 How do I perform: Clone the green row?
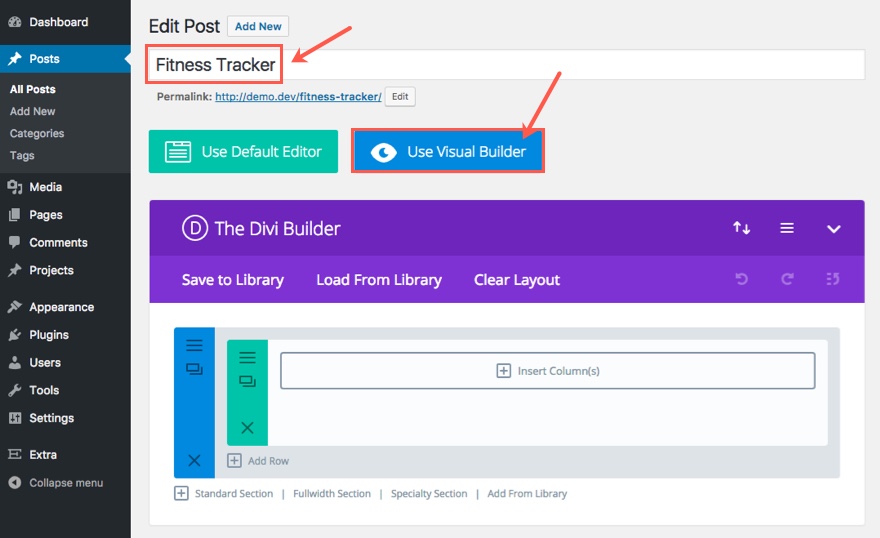[x=247, y=381]
